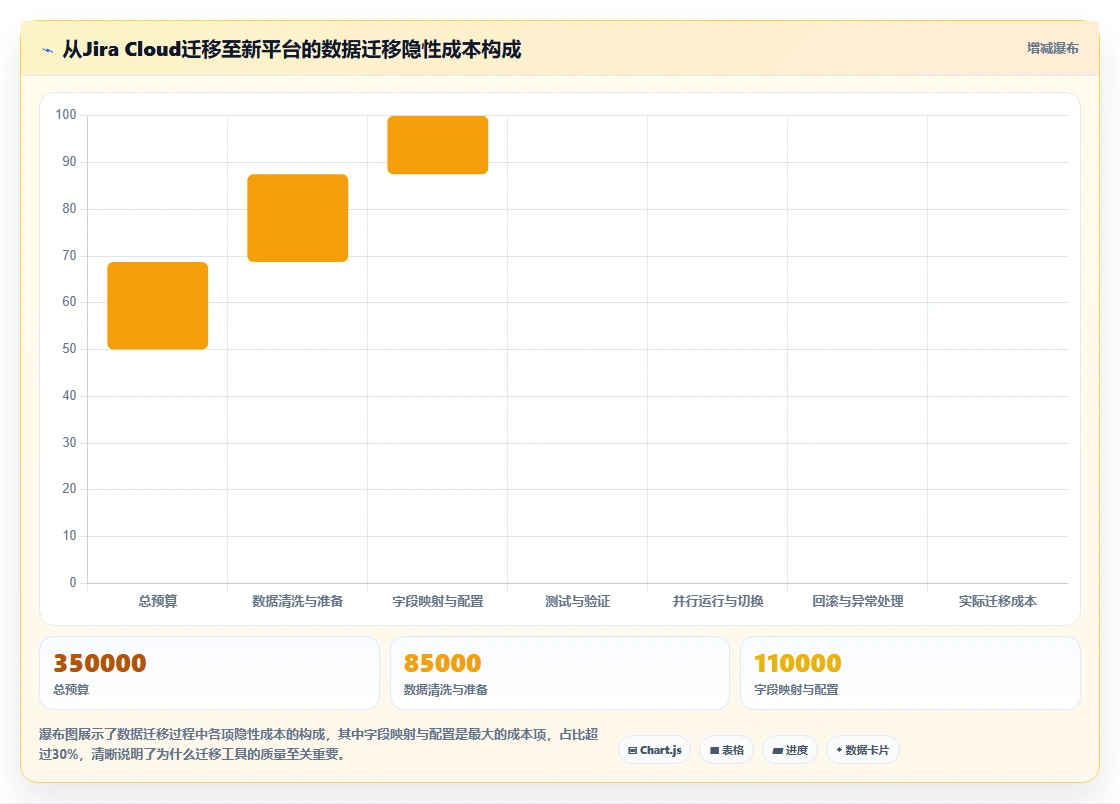
Task: Click the 85000 number in the second card
Action: pyautogui.click(x=443, y=663)
